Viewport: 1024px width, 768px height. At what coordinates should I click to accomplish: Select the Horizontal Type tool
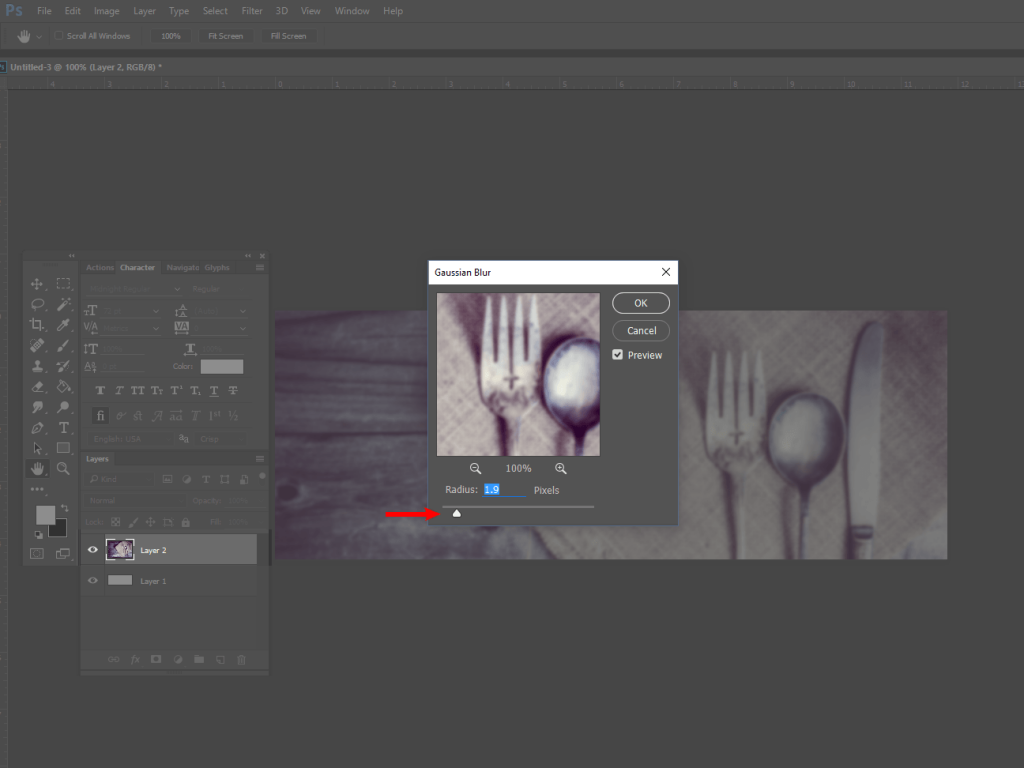coord(63,428)
